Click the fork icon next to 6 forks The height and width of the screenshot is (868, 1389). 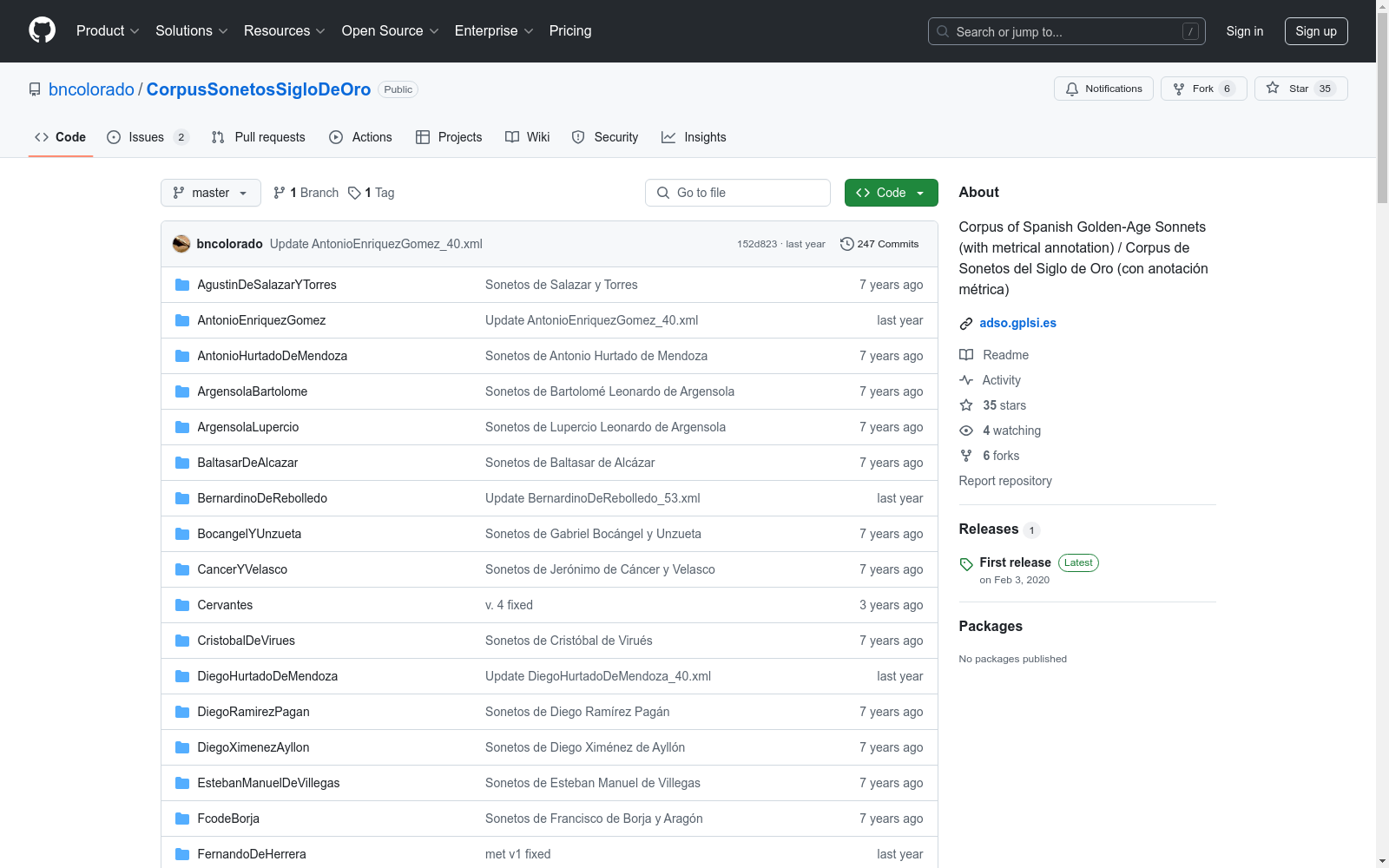[x=966, y=456]
